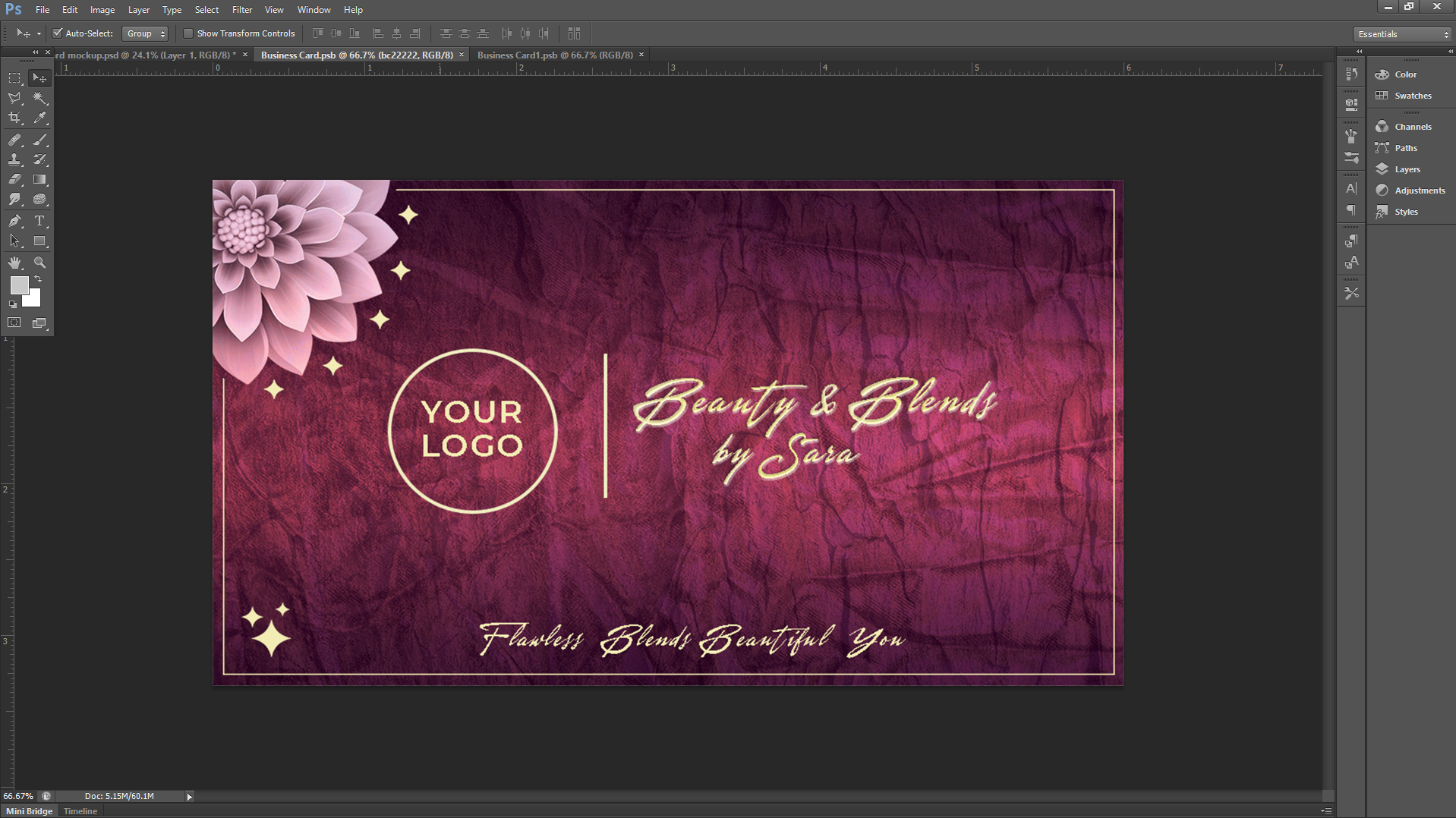This screenshot has height=818, width=1456.
Task: Select the Pen tool
Action: point(14,221)
